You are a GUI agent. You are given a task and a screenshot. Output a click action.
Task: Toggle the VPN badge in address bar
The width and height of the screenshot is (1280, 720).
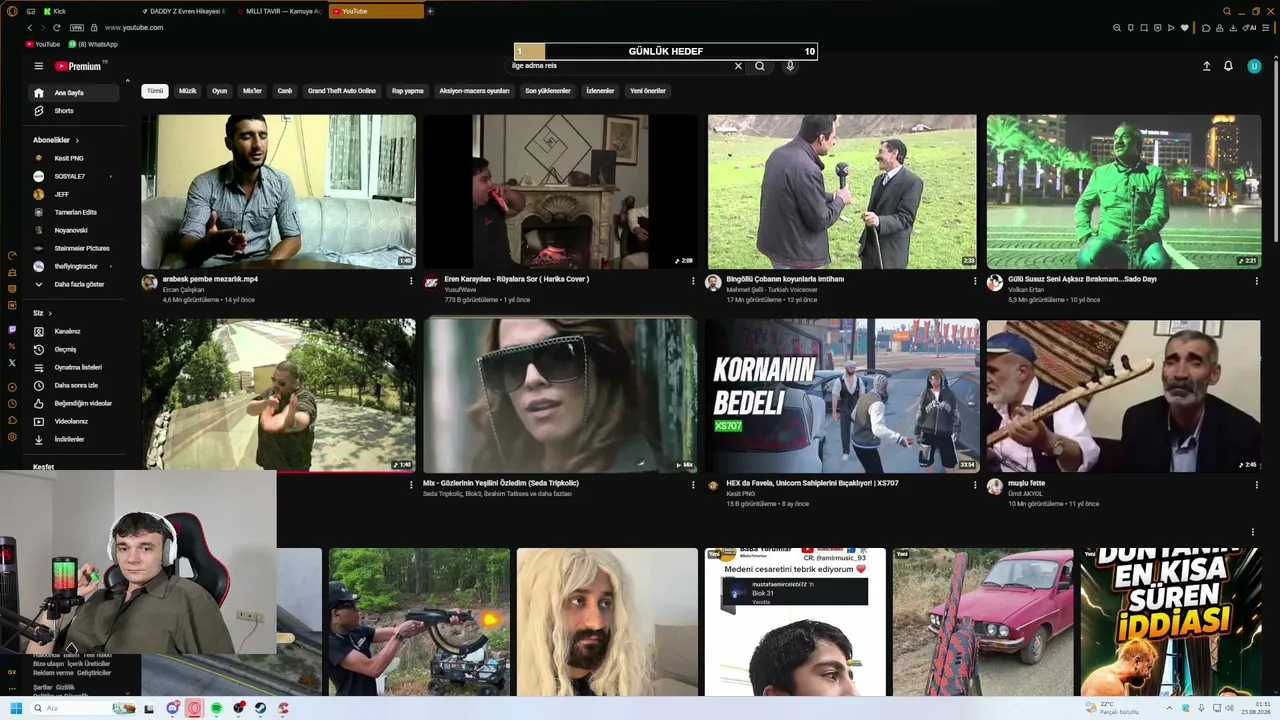coord(77,28)
